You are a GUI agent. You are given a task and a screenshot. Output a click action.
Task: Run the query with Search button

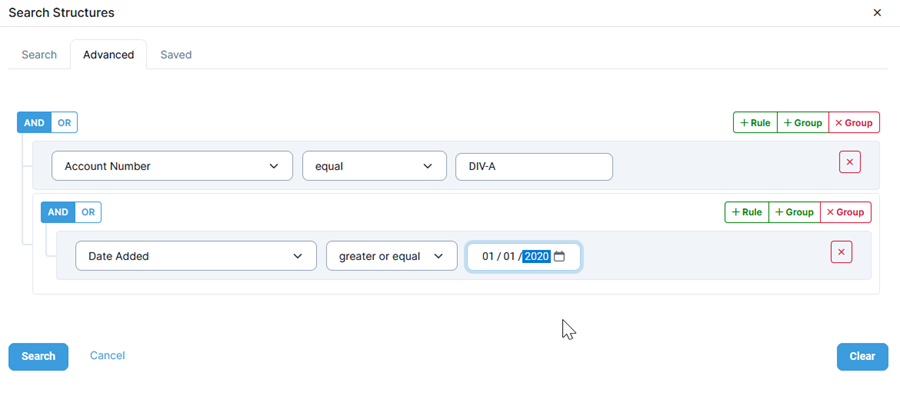(x=38, y=356)
